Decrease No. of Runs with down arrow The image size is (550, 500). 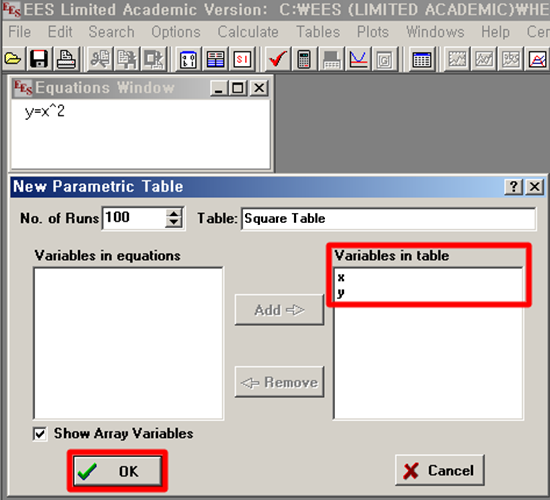(x=174, y=223)
